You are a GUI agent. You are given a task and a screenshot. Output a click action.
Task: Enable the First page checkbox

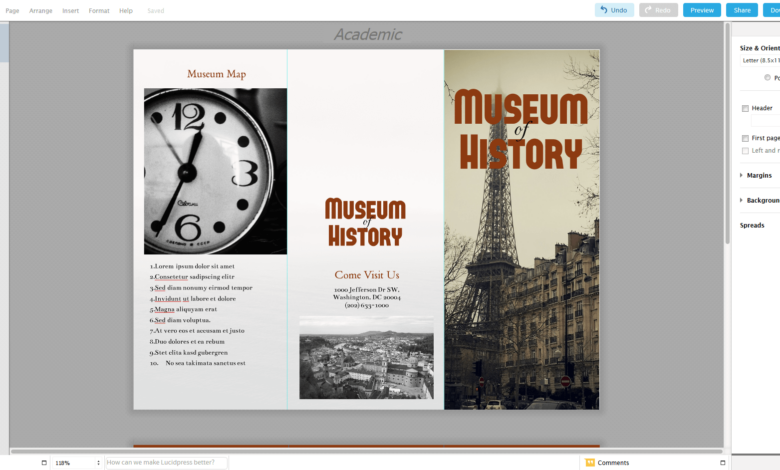tap(745, 138)
